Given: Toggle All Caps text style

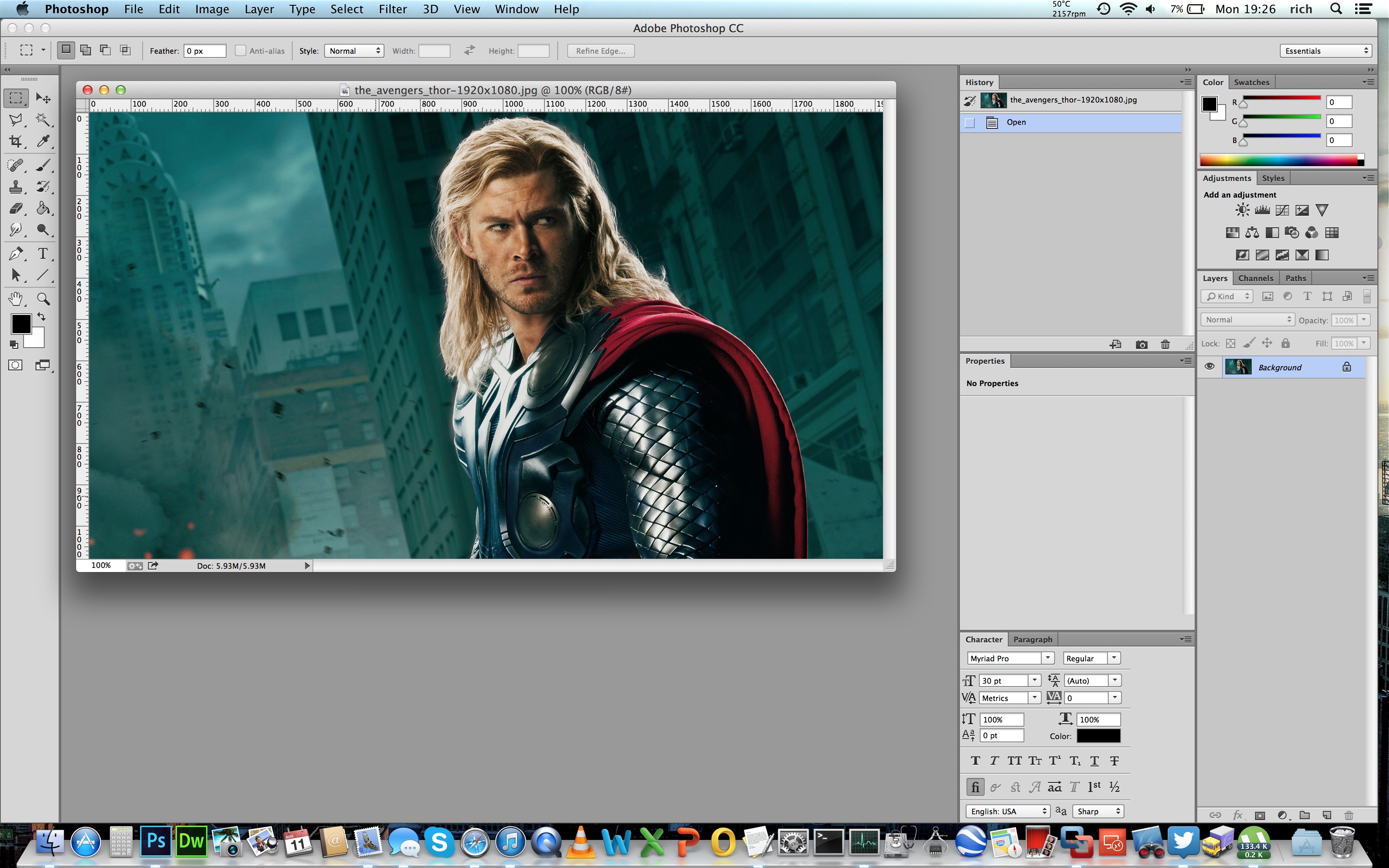Looking at the screenshot, I should click(x=1015, y=761).
